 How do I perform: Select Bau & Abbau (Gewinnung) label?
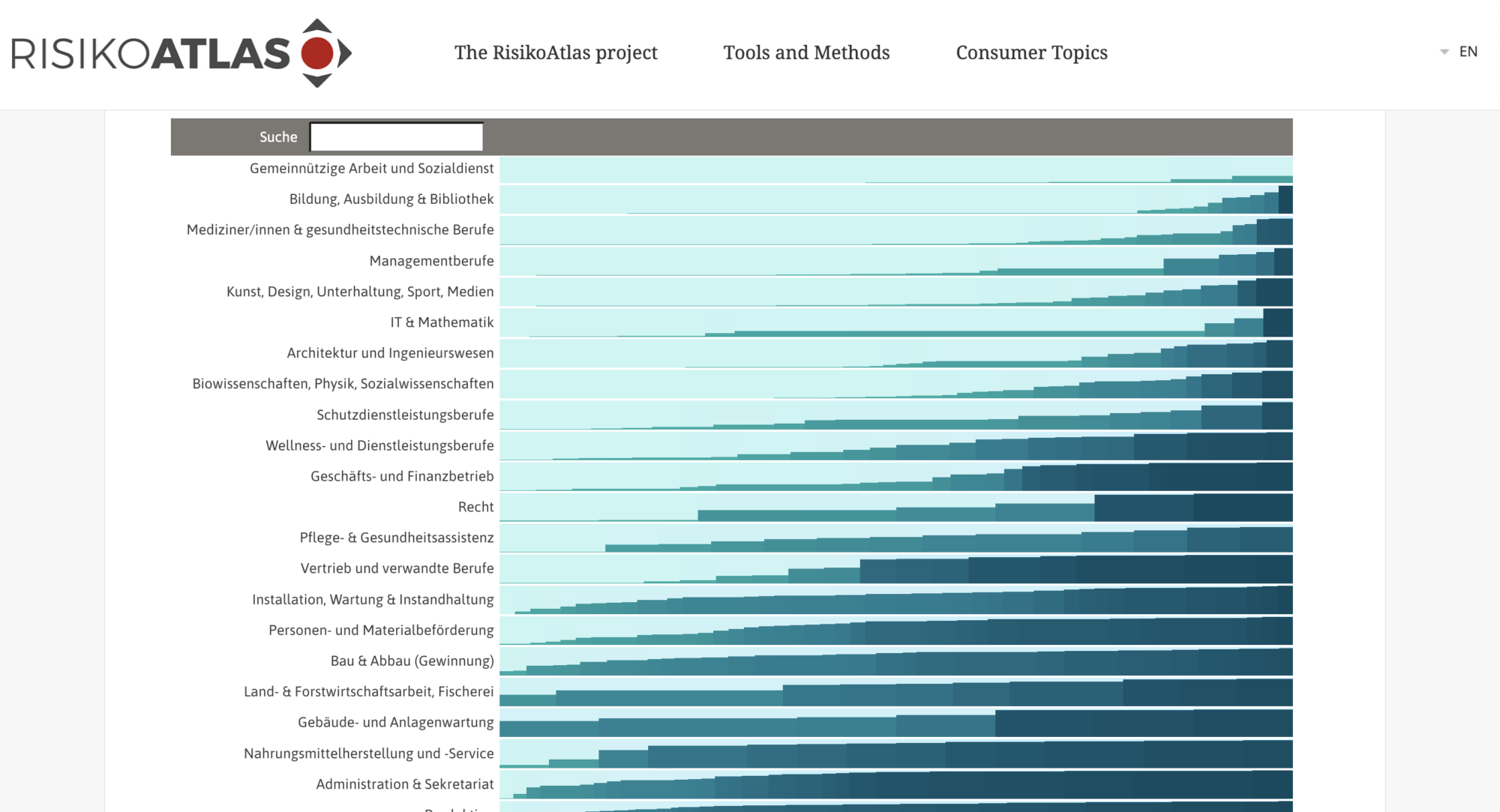(x=412, y=661)
